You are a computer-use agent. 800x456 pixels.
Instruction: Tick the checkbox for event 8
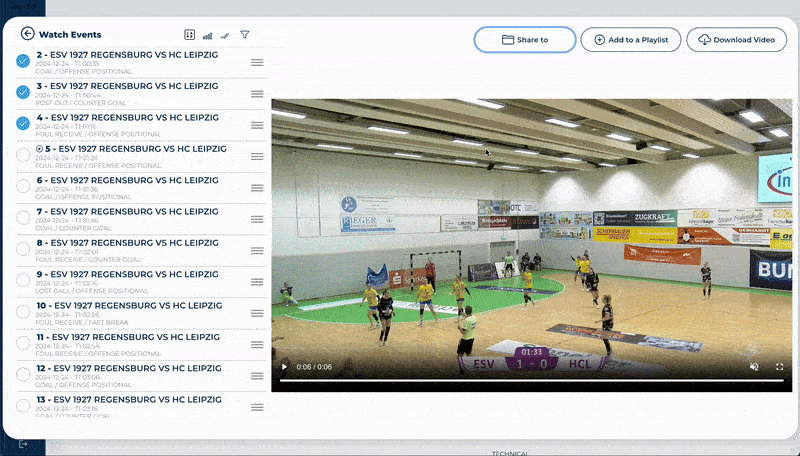click(x=24, y=248)
